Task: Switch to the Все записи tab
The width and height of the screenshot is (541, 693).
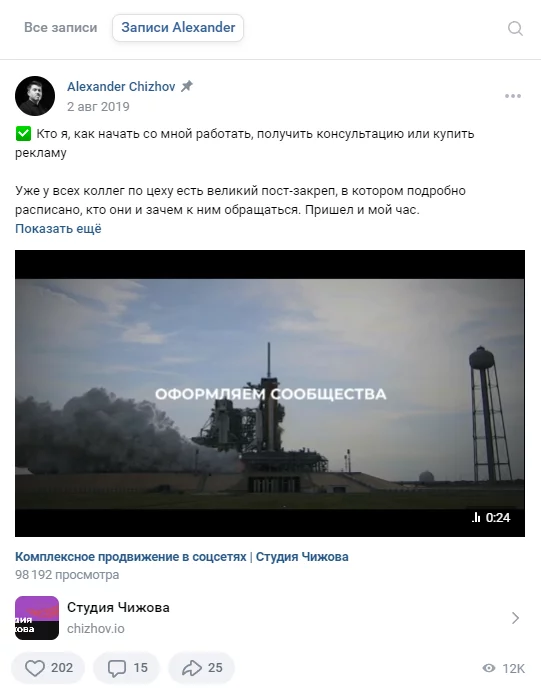Action: (x=61, y=27)
